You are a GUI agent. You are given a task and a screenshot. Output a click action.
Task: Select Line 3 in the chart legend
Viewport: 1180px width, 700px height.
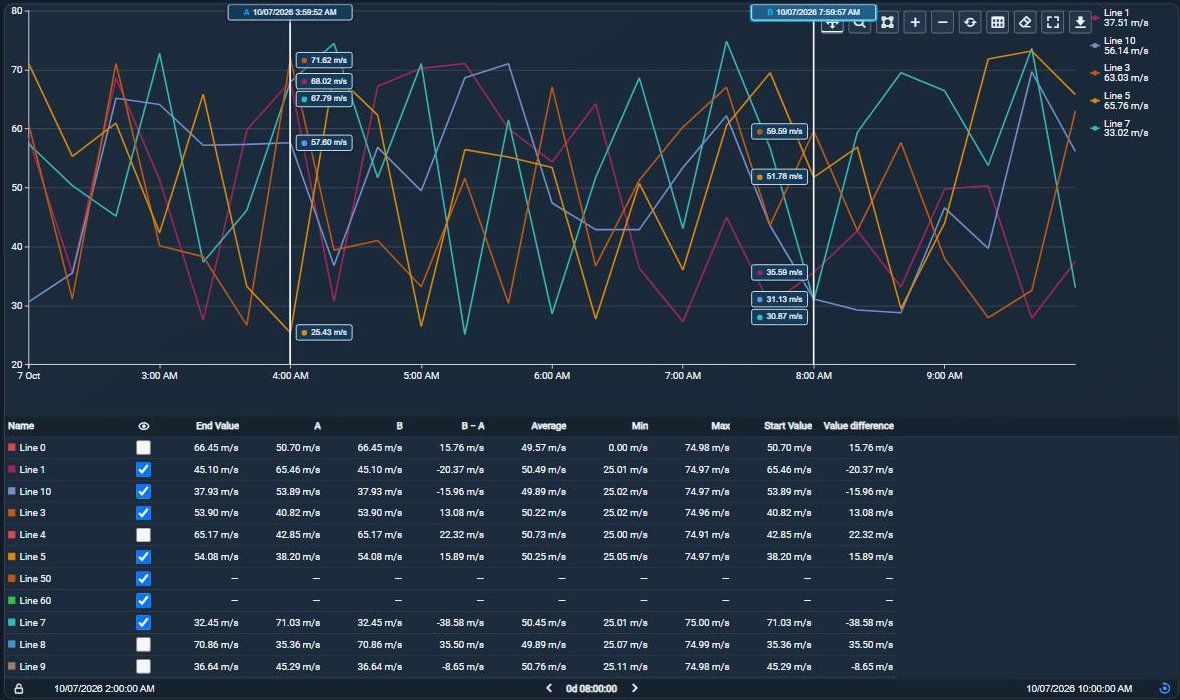tap(1121, 73)
